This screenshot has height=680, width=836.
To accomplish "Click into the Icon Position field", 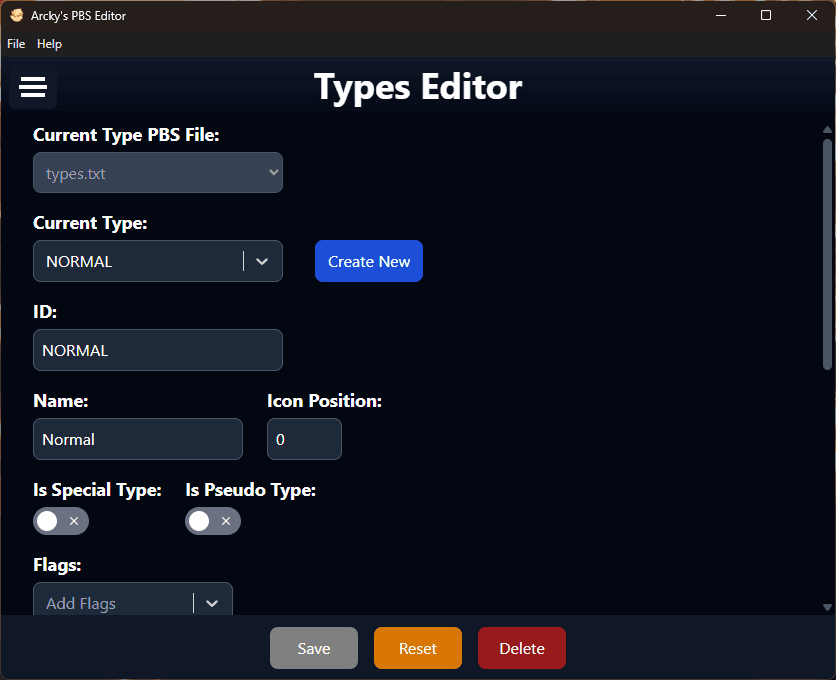I will click(x=304, y=439).
